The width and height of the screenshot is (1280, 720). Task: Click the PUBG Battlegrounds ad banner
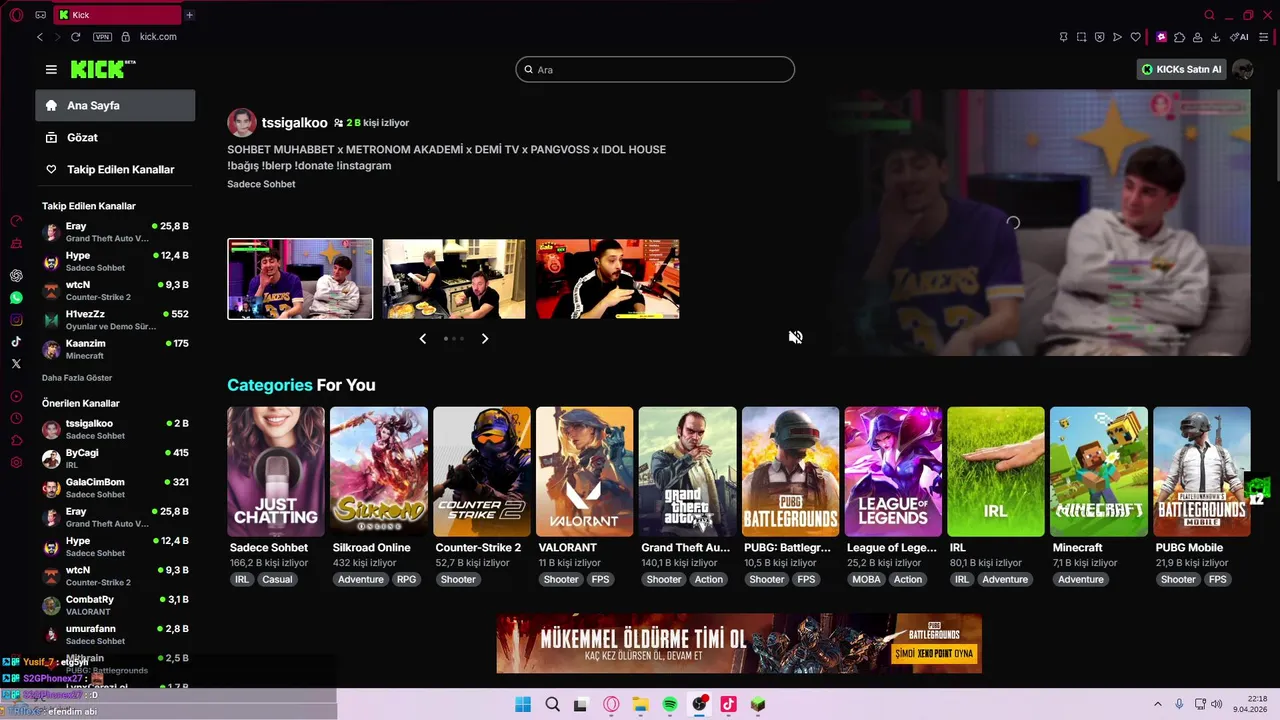(739, 643)
